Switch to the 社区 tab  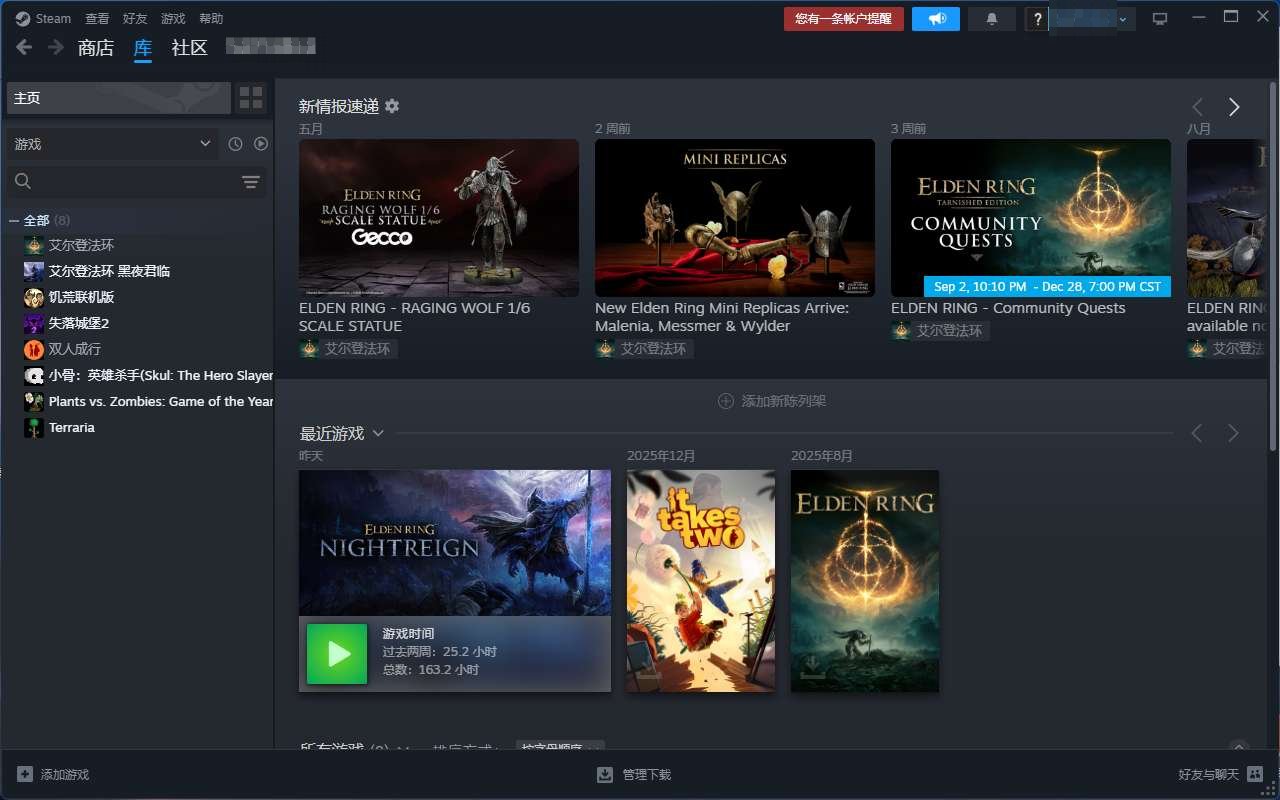[189, 47]
